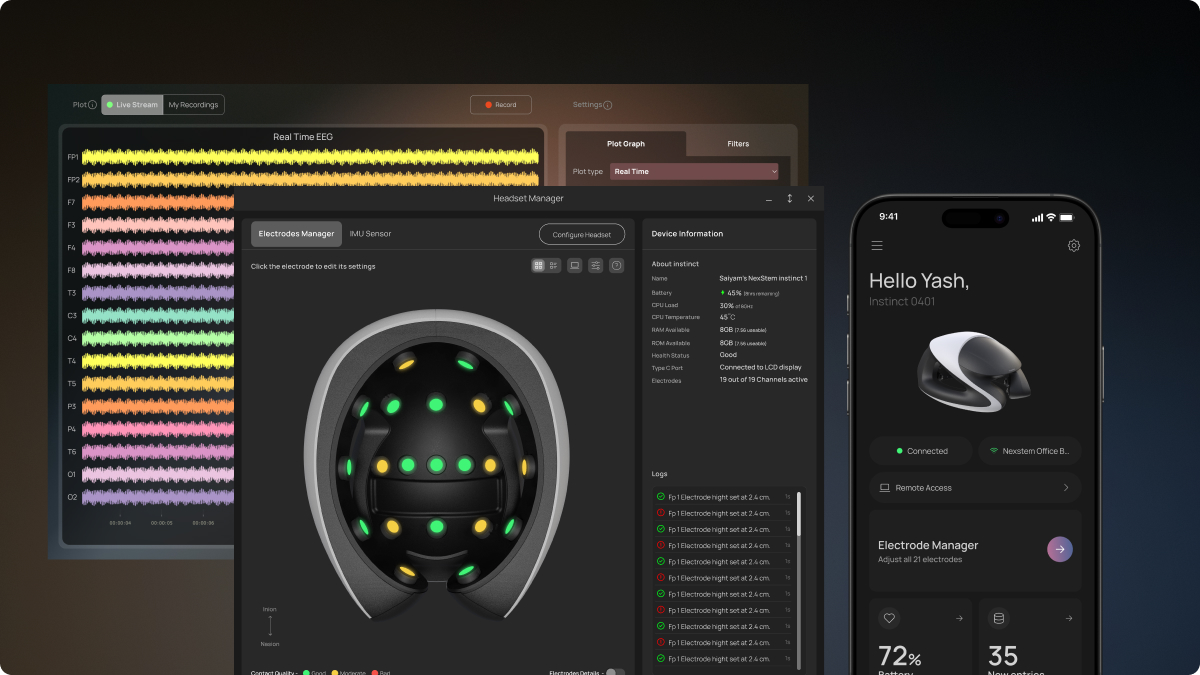Screen dimensions: 1200x675
Task: Click the laptop display icon in Headset Manager
Action: [x=575, y=266]
